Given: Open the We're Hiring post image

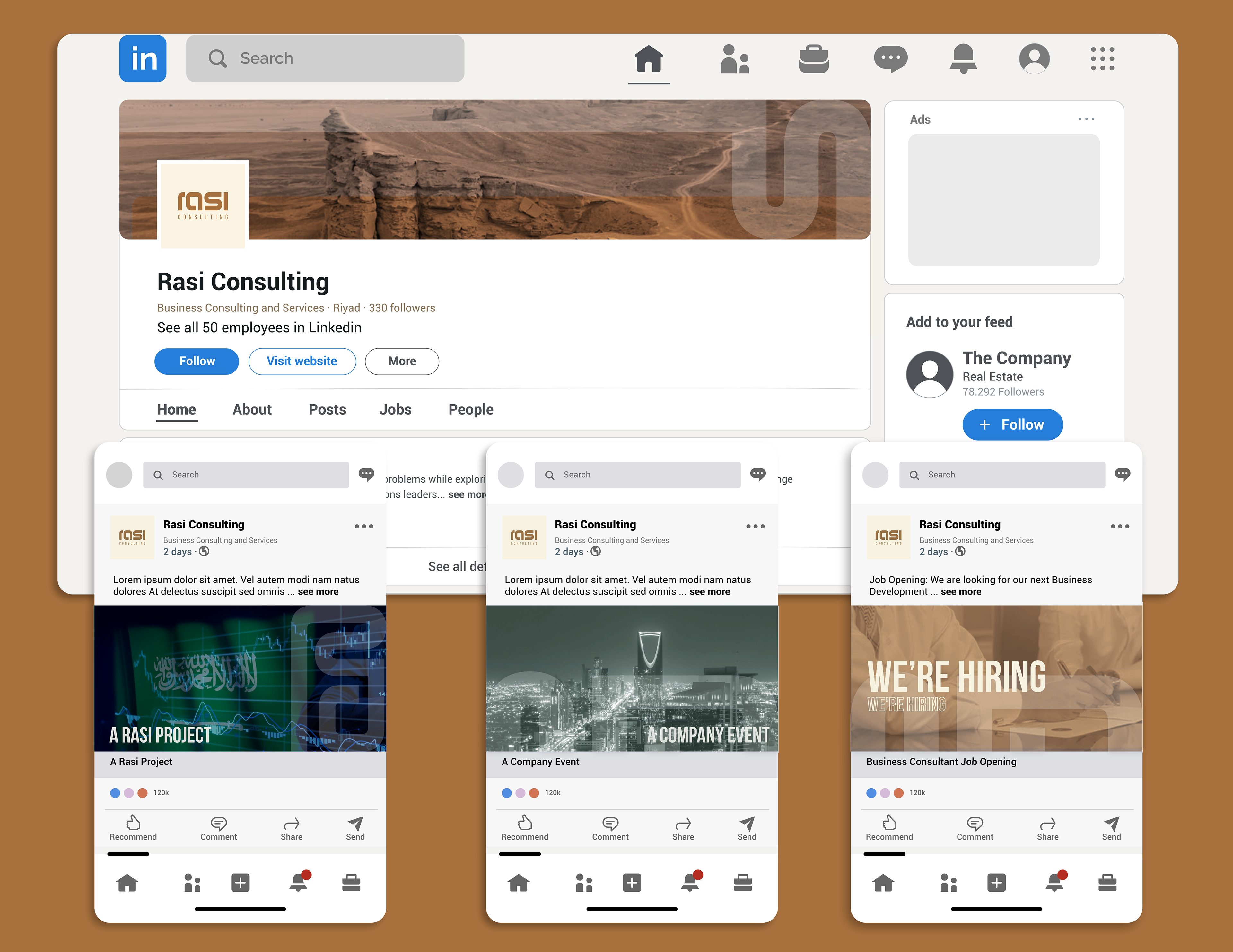Looking at the screenshot, I should (996, 678).
